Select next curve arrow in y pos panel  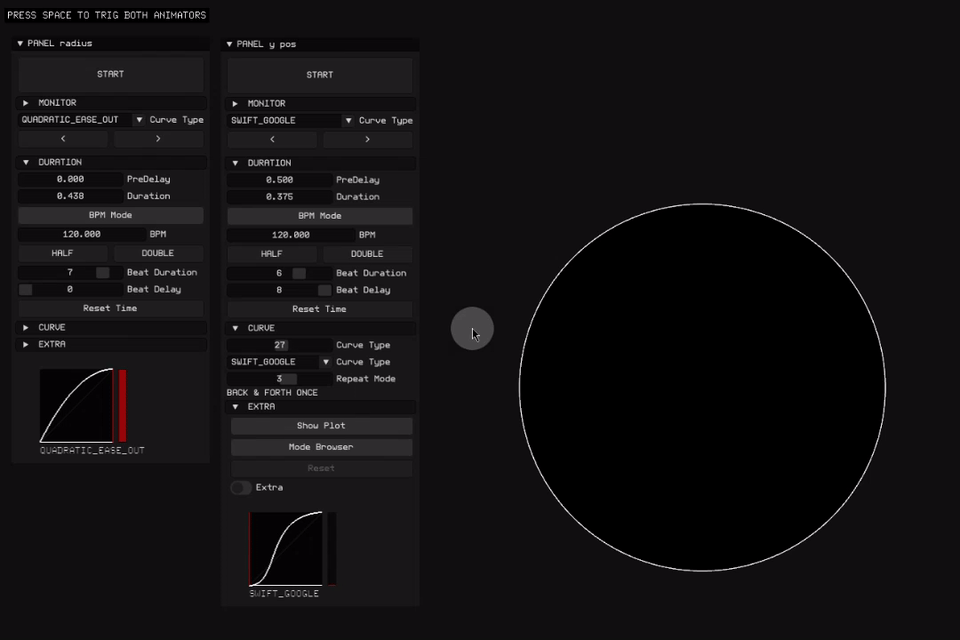[x=368, y=139]
